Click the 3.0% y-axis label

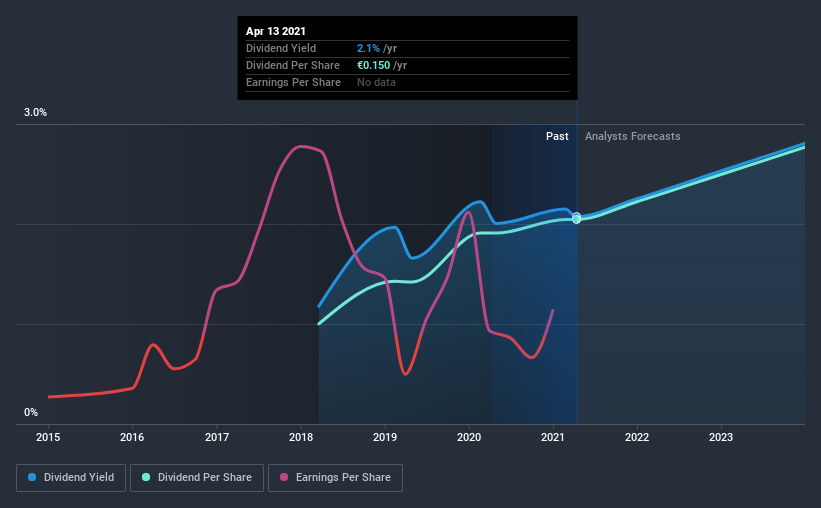click(x=35, y=113)
